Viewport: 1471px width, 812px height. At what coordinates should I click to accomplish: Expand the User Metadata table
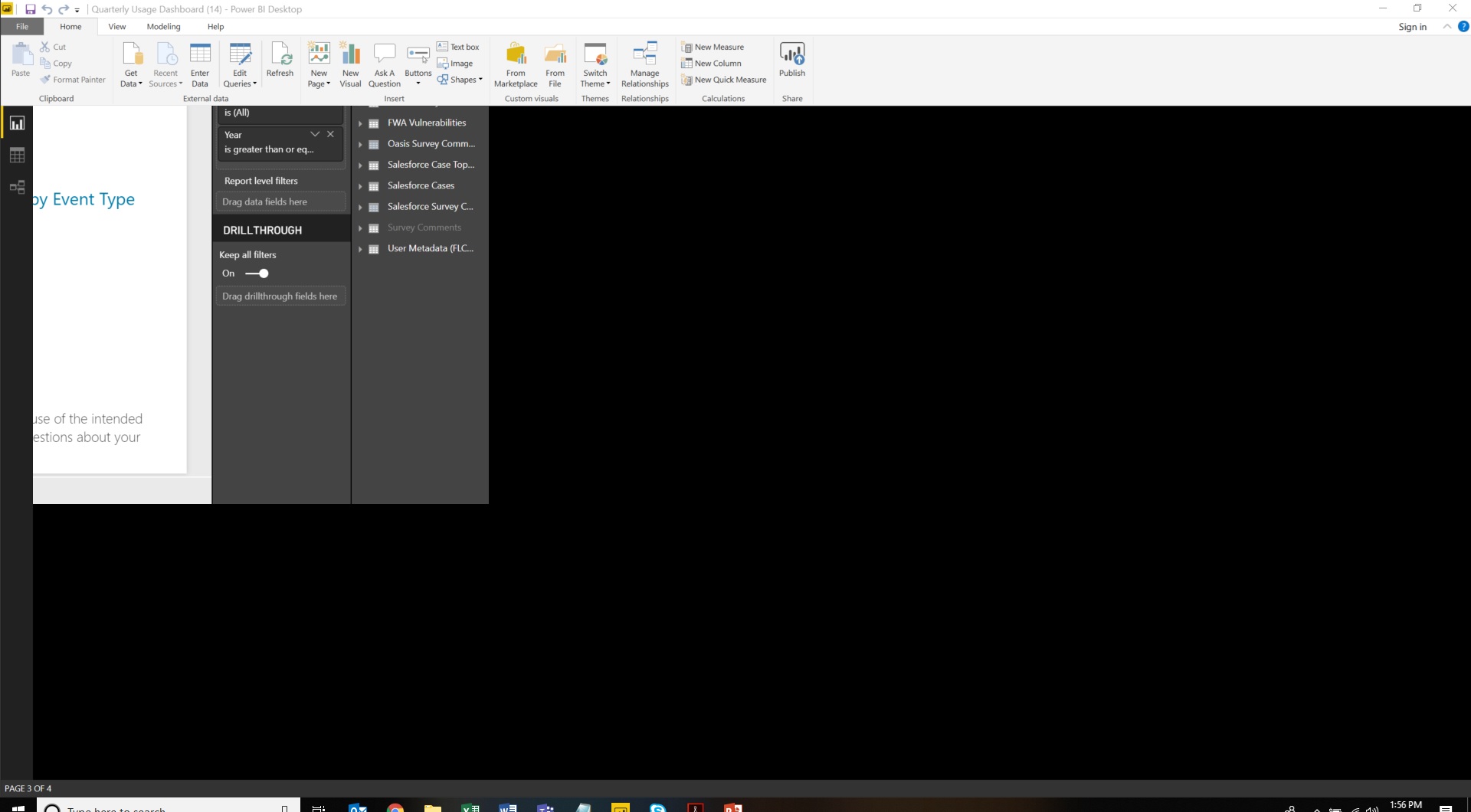pyautogui.click(x=360, y=249)
